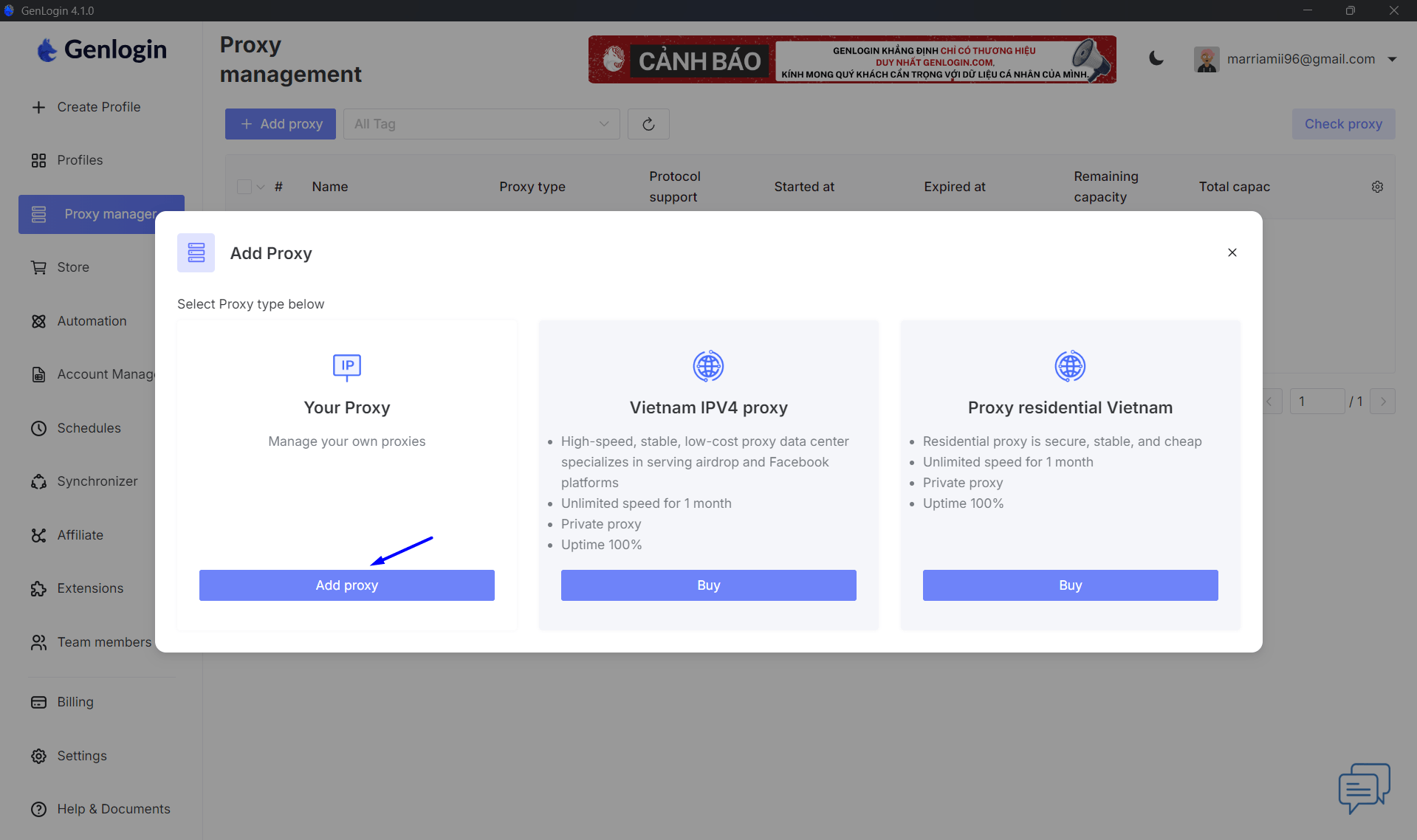Screen dimensions: 1417x840
Task: Click the Proxy manager server icon
Action: tap(38, 214)
